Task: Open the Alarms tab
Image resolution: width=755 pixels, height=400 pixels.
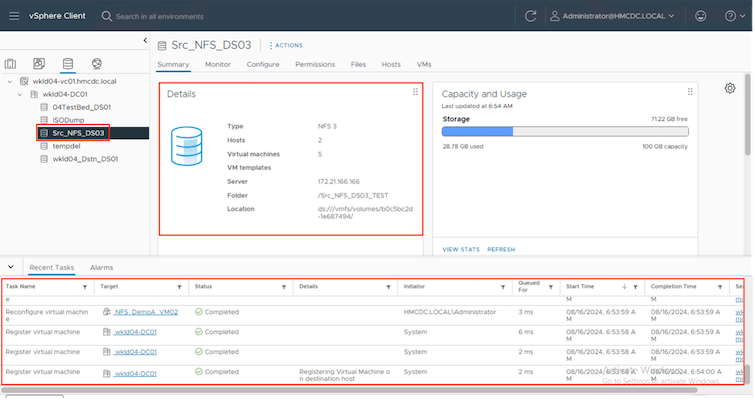Action: point(101,268)
